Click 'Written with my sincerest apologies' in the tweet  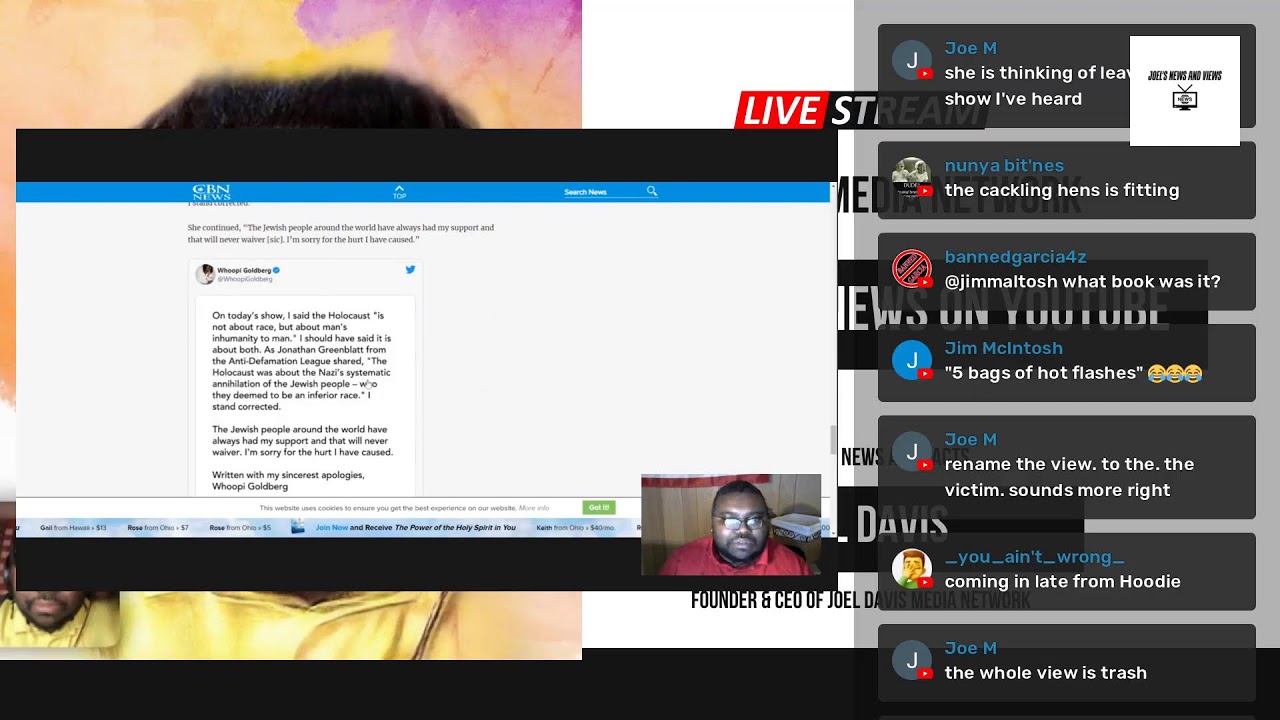click(x=288, y=475)
